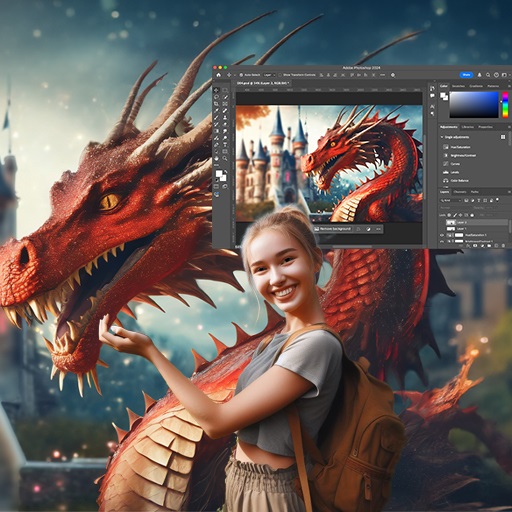The image size is (512, 512).
Task: Tick the Show Transform Controls checkbox
Action: point(280,75)
